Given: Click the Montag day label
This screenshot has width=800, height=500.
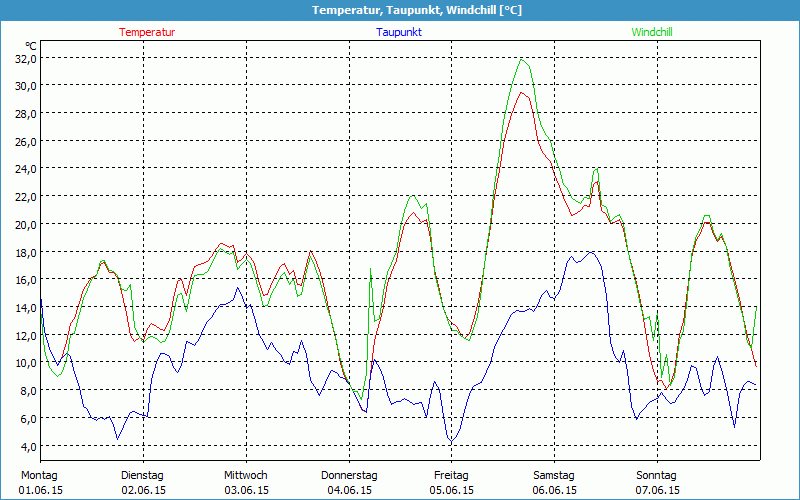Looking at the screenshot, I should coord(39,475).
